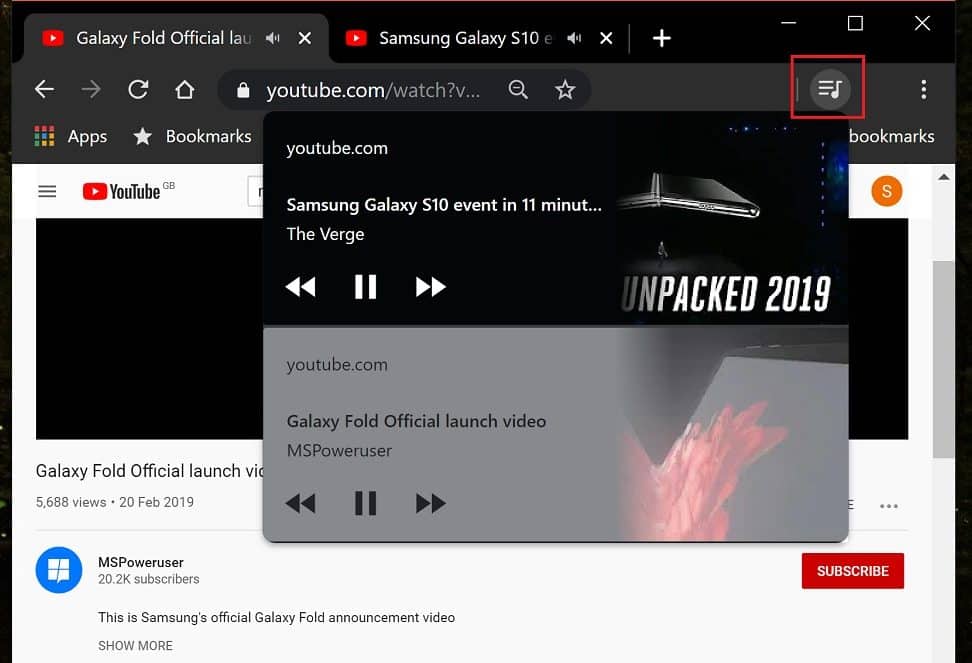Open a new tab with plus button
972x663 pixels.
click(x=661, y=39)
